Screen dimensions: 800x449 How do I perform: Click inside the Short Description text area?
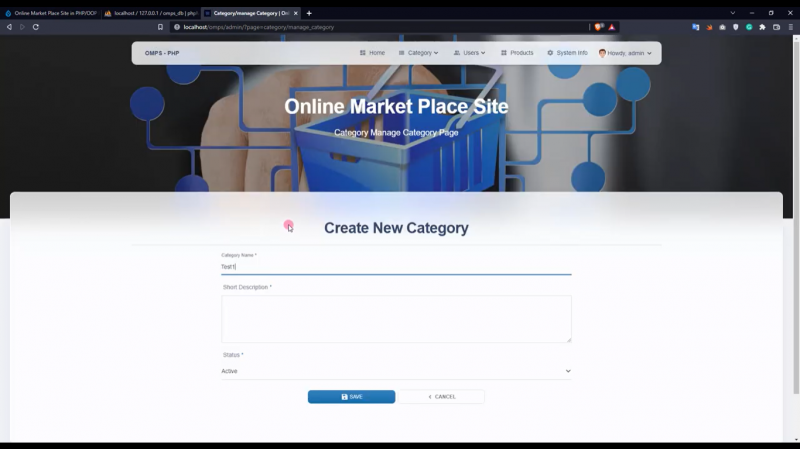(396, 319)
